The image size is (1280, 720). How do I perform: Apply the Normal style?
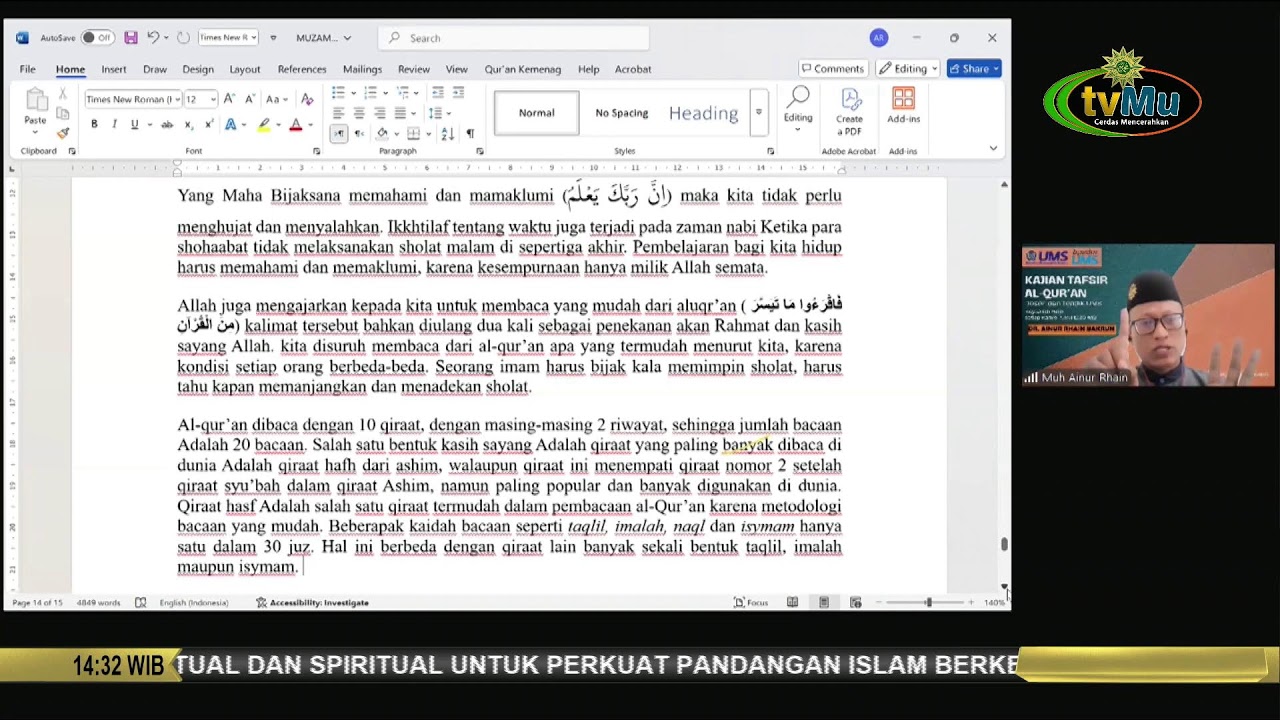click(x=536, y=113)
